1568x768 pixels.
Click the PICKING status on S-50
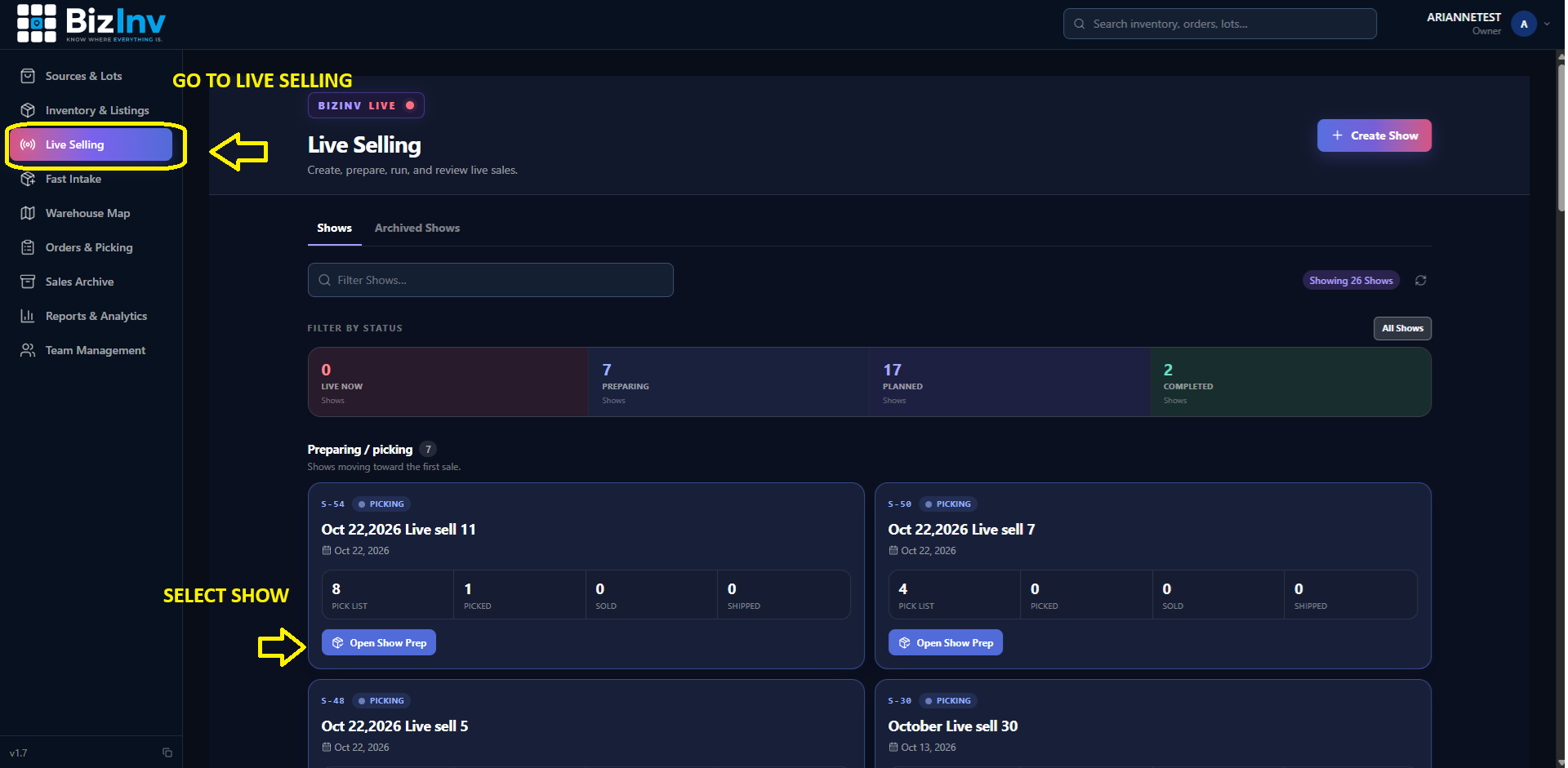[948, 504]
